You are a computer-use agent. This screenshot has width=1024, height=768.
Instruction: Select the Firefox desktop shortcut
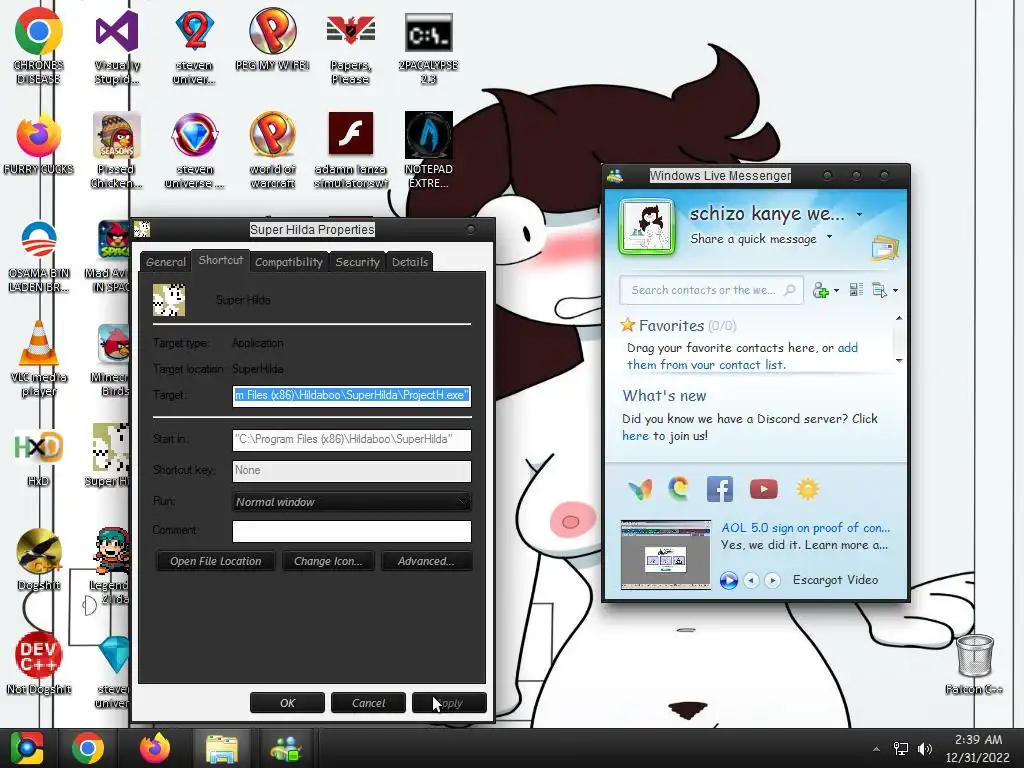point(39,144)
